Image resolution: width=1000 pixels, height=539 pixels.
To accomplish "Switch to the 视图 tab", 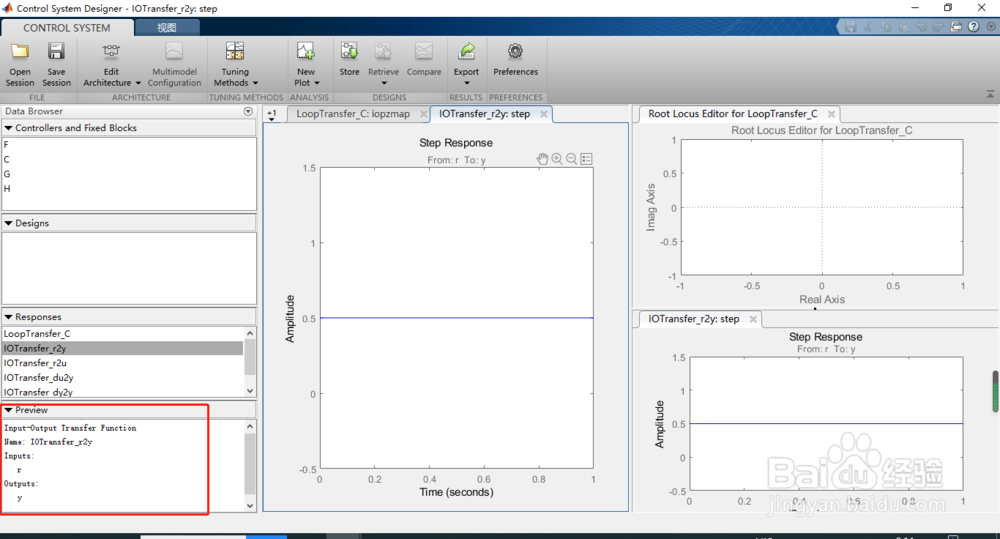I will pos(166,27).
